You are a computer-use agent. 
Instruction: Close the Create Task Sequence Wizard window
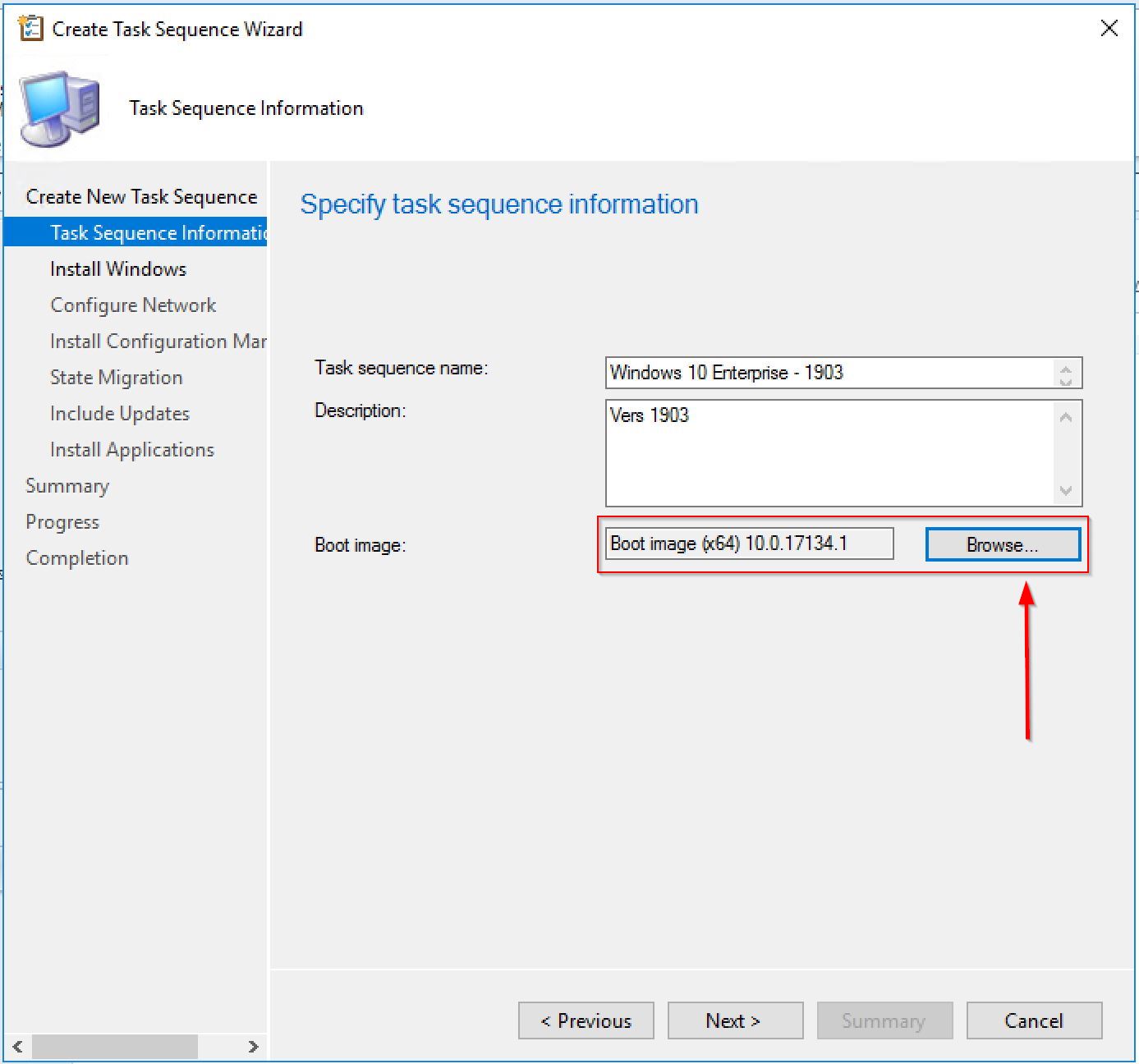coord(1109,29)
